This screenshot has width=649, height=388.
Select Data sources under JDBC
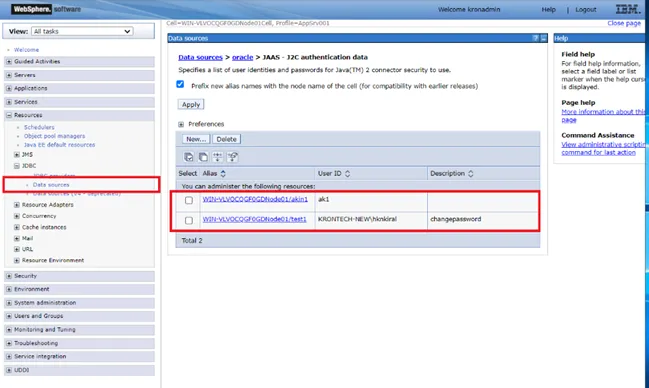point(51,185)
